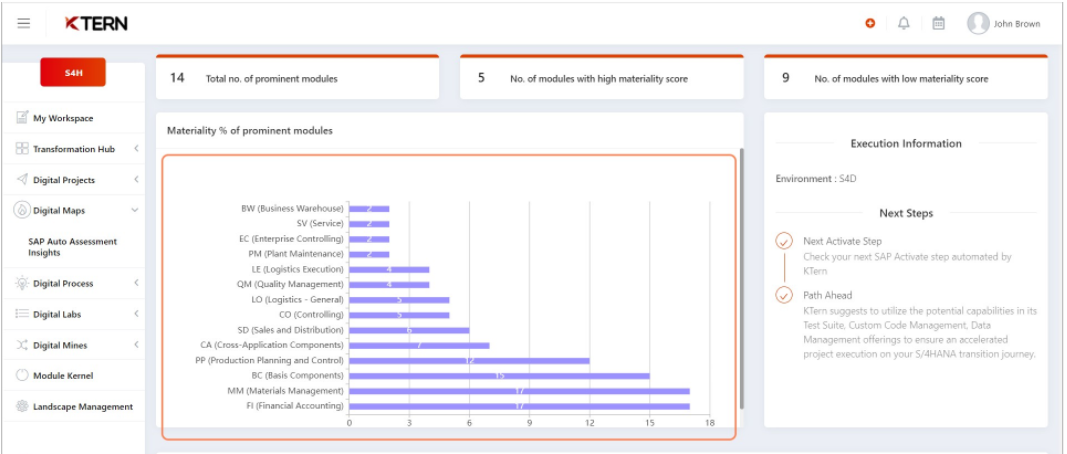
Task: Click the SD (Sales and Distribution) bar
Action: 409,330
